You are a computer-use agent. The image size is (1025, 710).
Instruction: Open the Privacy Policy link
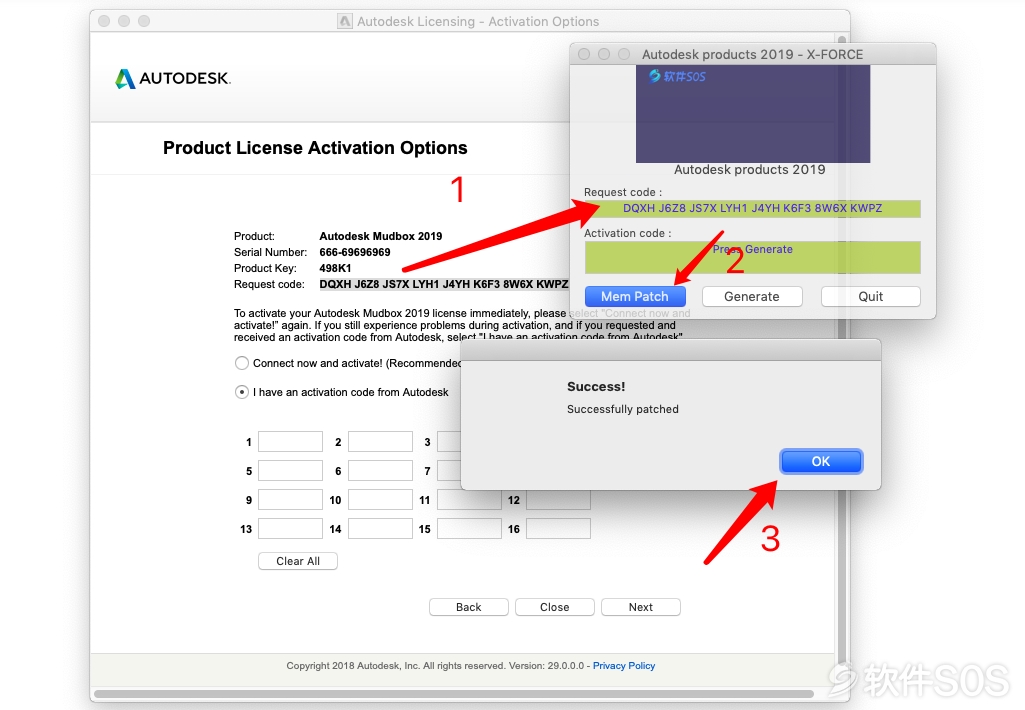pyautogui.click(x=624, y=666)
